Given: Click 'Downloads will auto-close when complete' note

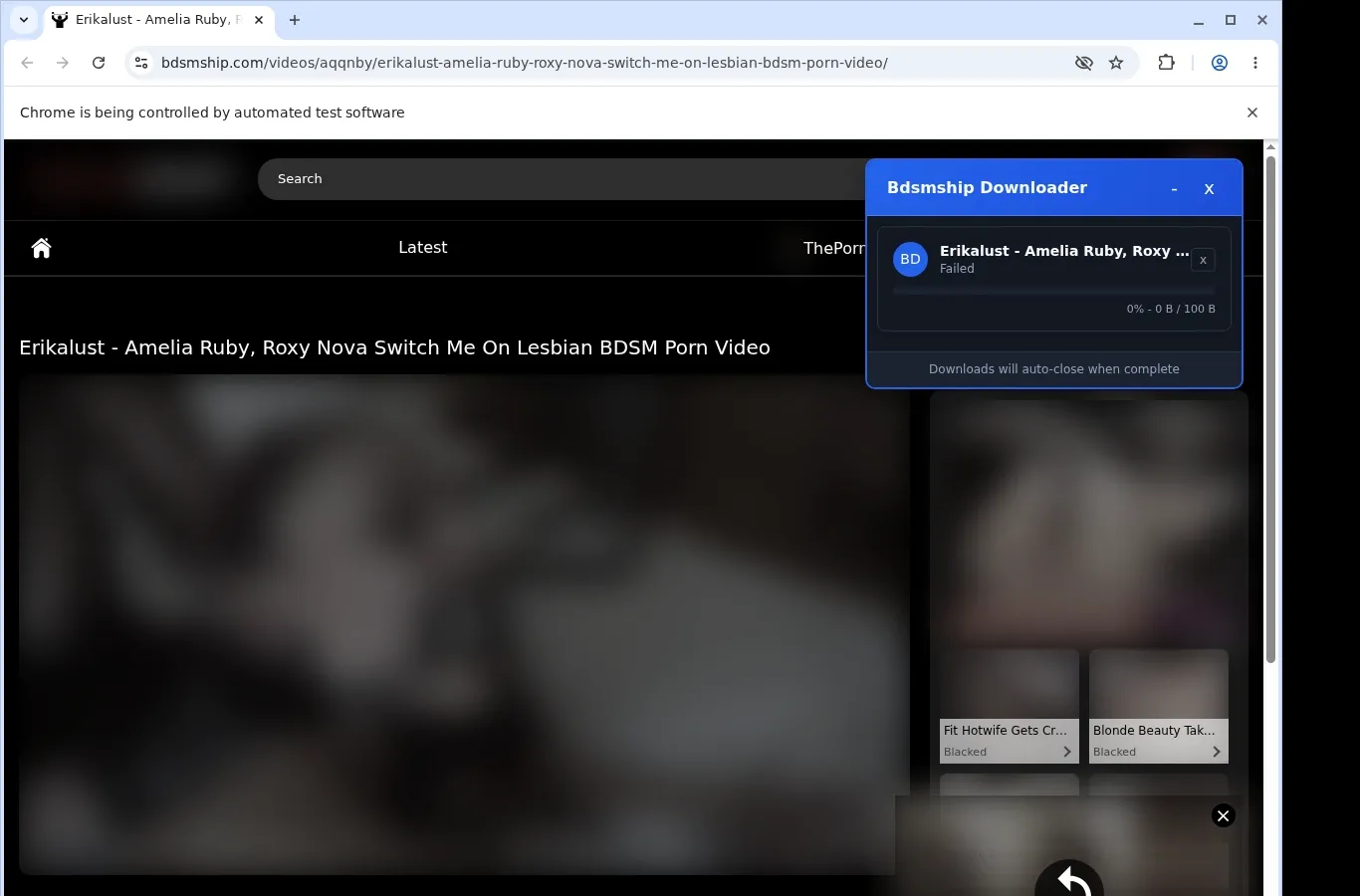Looking at the screenshot, I should pyautogui.click(x=1054, y=369).
